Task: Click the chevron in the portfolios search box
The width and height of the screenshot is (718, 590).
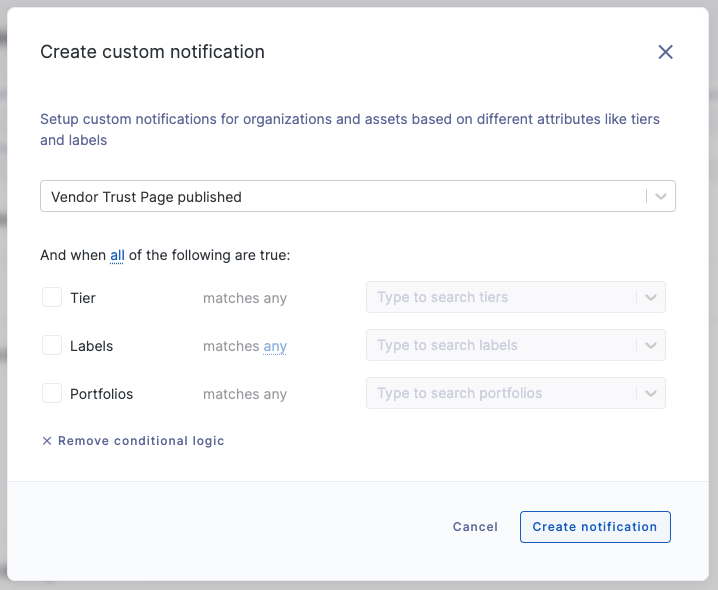Action: click(651, 393)
